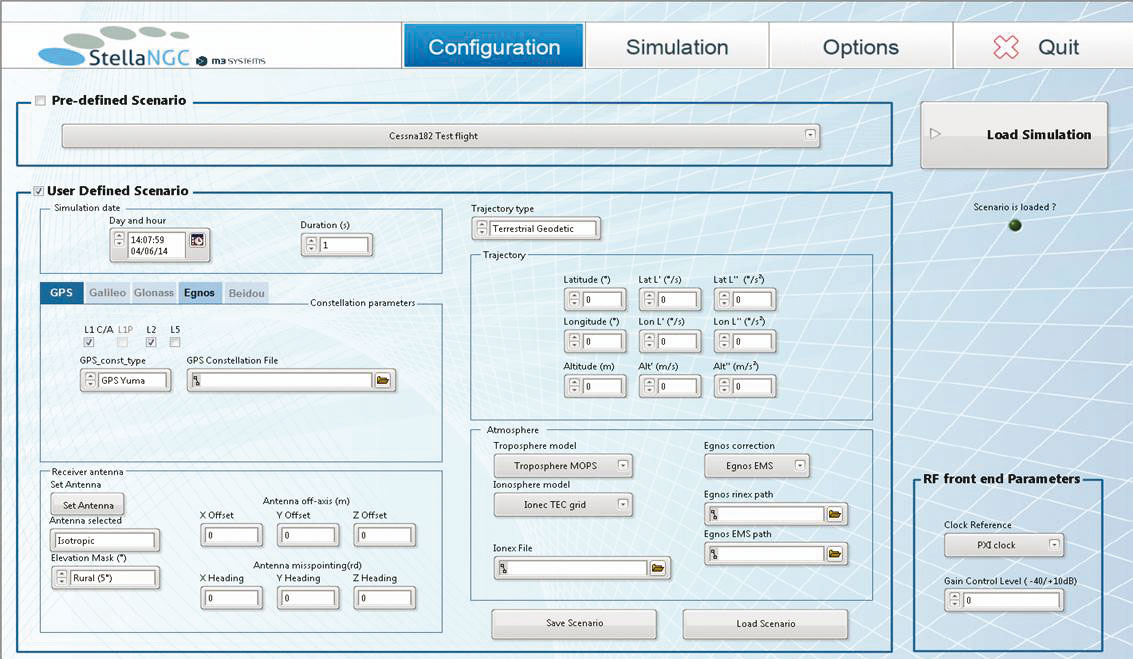Click the Lon L'' (°/s²) value field
Image resolution: width=1133 pixels, height=659 pixels.
coord(751,341)
